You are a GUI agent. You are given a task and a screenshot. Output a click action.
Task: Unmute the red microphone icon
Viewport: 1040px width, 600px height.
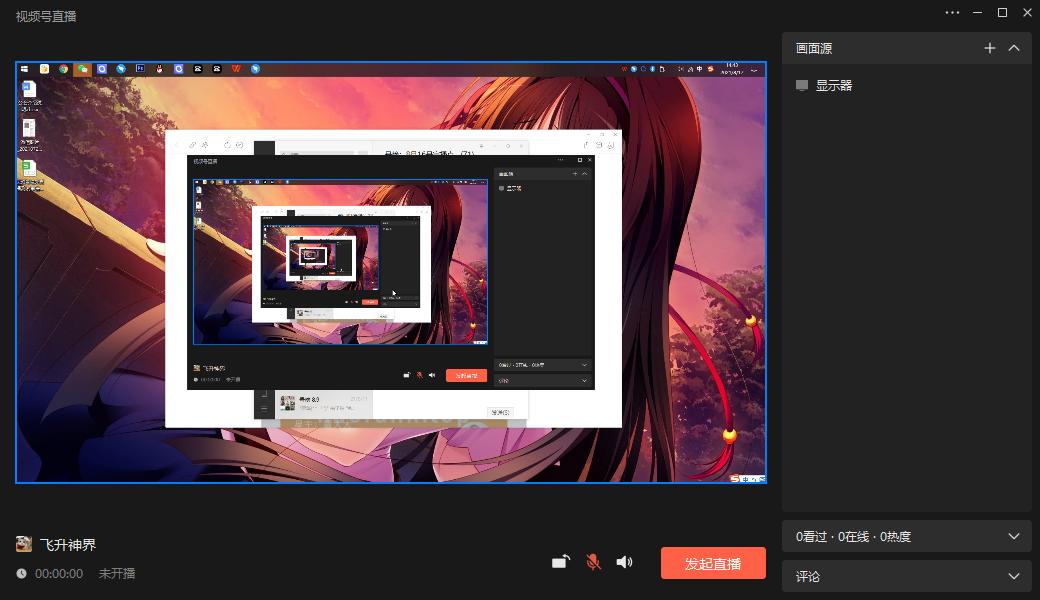coord(593,562)
